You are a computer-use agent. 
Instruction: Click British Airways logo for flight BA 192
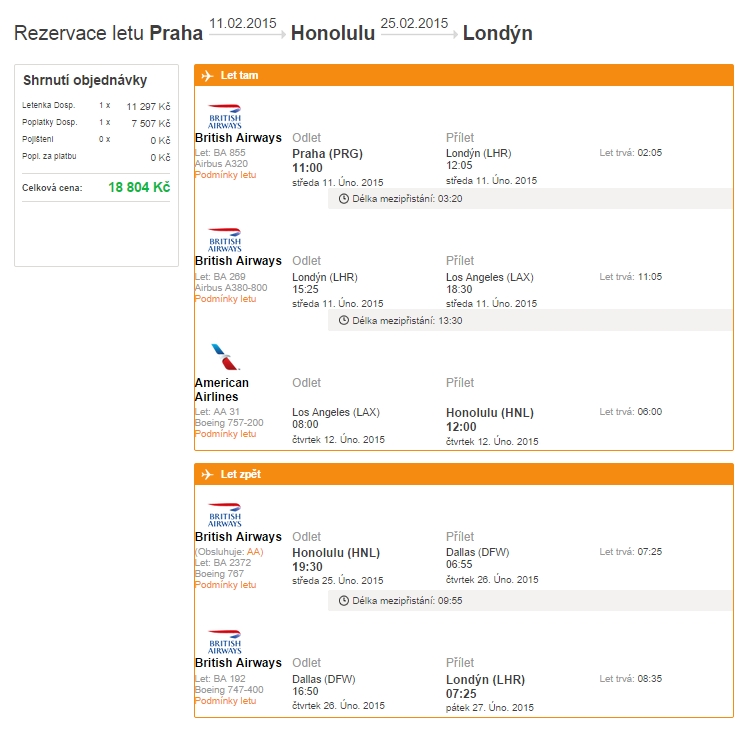(225, 641)
